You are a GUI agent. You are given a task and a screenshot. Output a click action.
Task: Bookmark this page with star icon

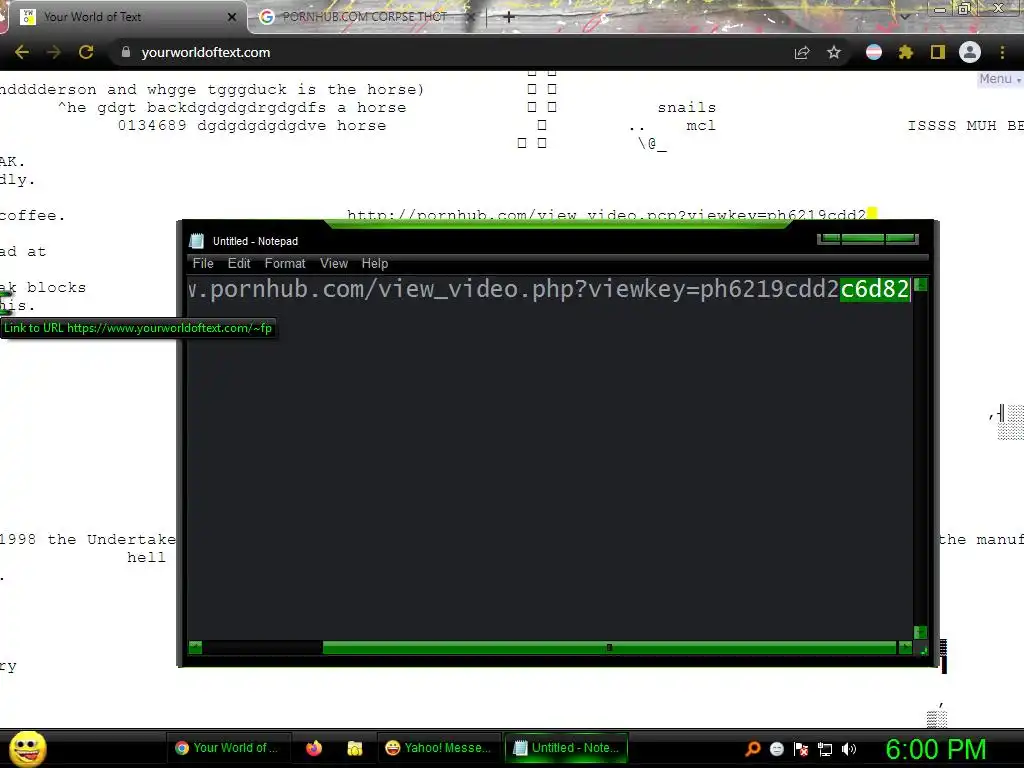tap(834, 52)
